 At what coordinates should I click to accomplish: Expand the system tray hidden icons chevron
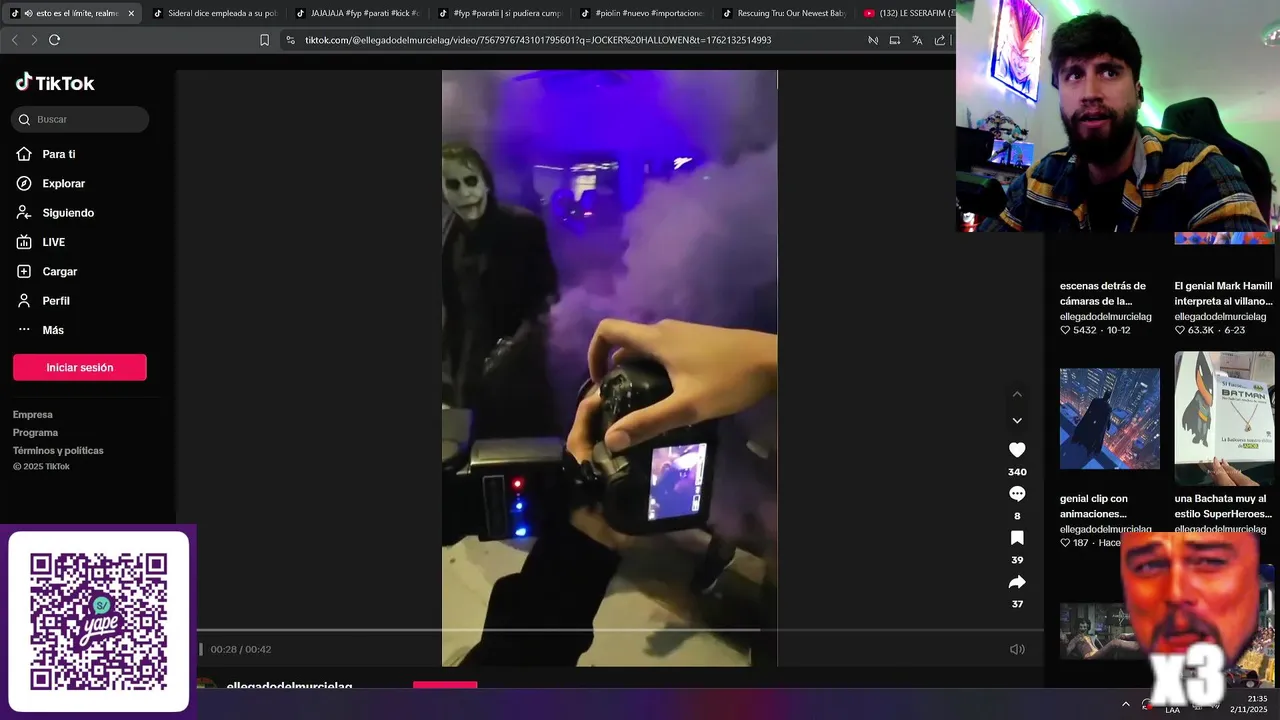tap(1125, 704)
